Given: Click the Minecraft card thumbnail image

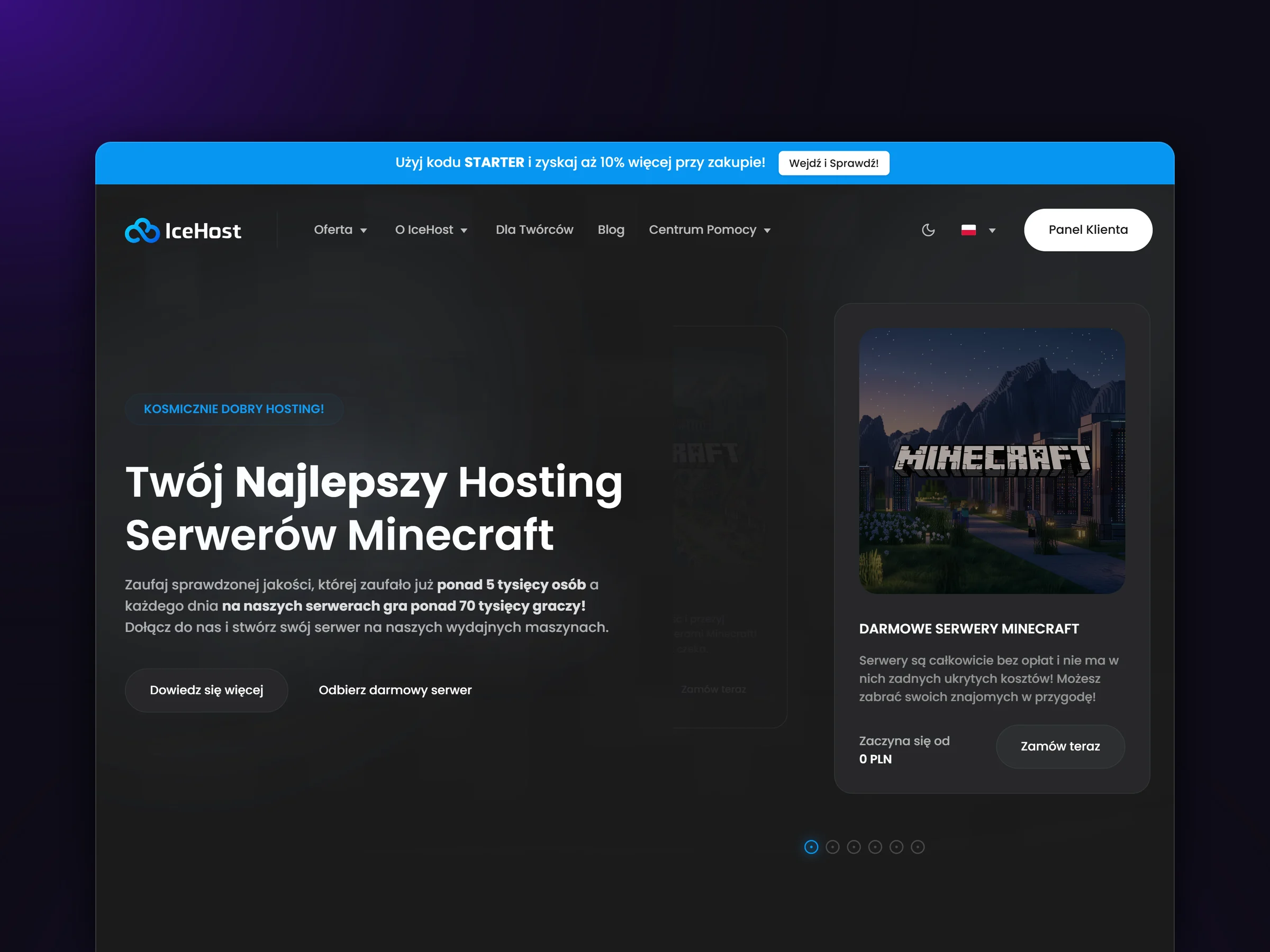Looking at the screenshot, I should [x=992, y=460].
